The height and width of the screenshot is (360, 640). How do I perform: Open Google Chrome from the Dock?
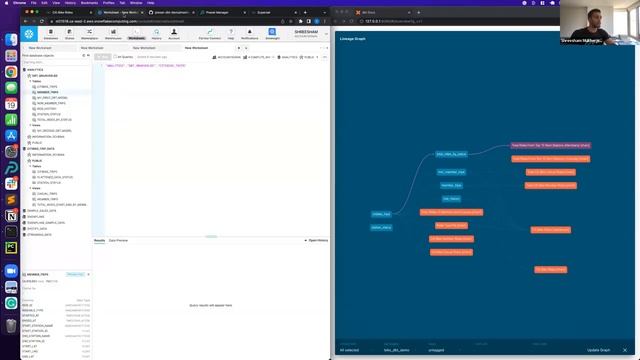(x=11, y=72)
